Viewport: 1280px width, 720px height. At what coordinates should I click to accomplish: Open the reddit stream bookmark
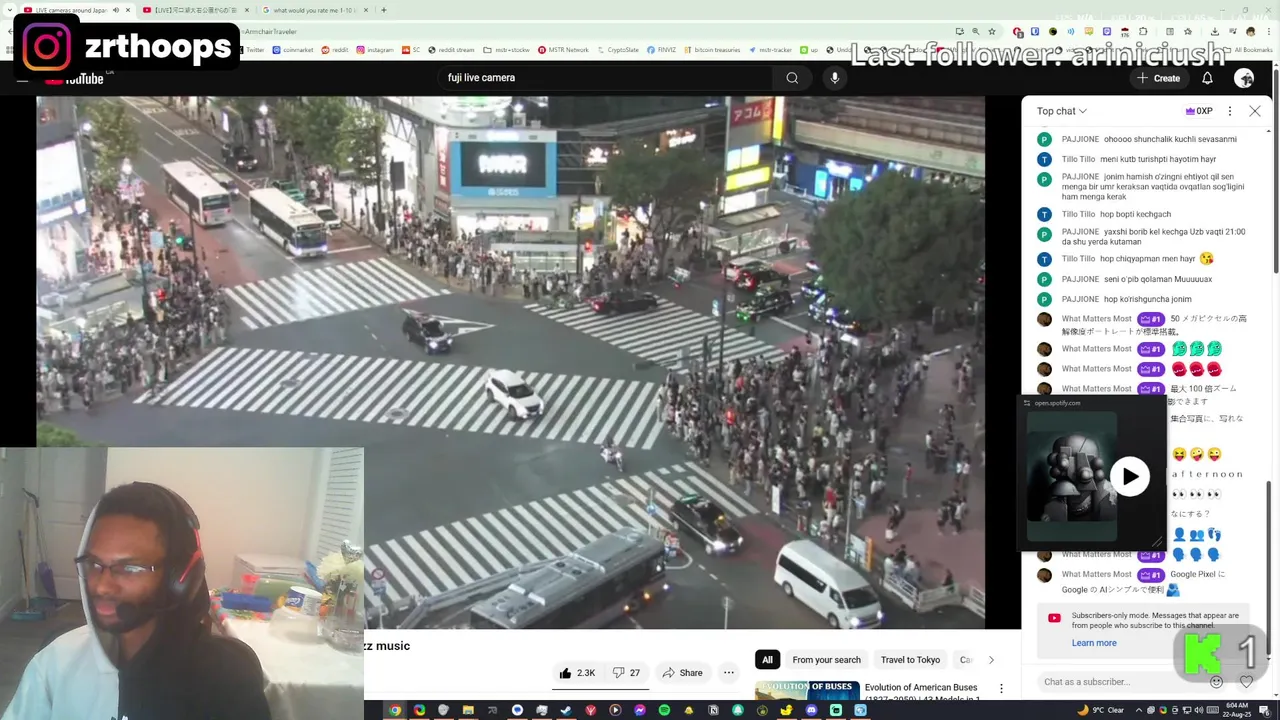click(451, 50)
